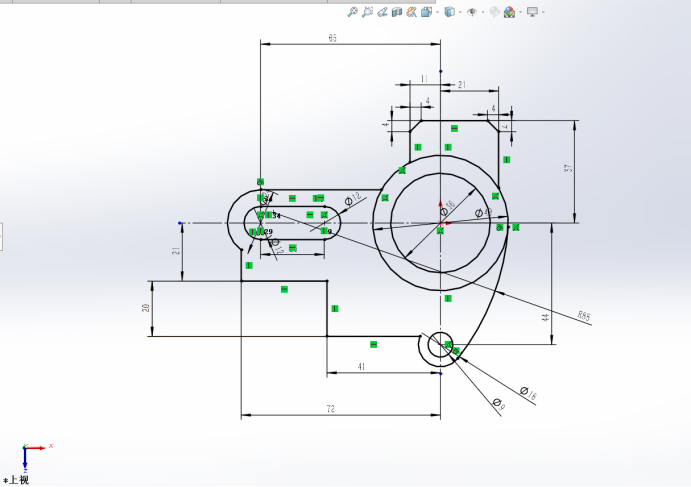Open Dynamic Annotation Views tool

coord(412,12)
